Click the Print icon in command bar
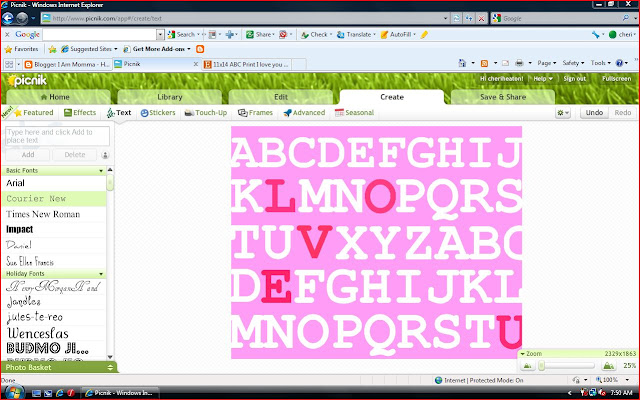Viewport: 640px width, 400px height. [519, 63]
